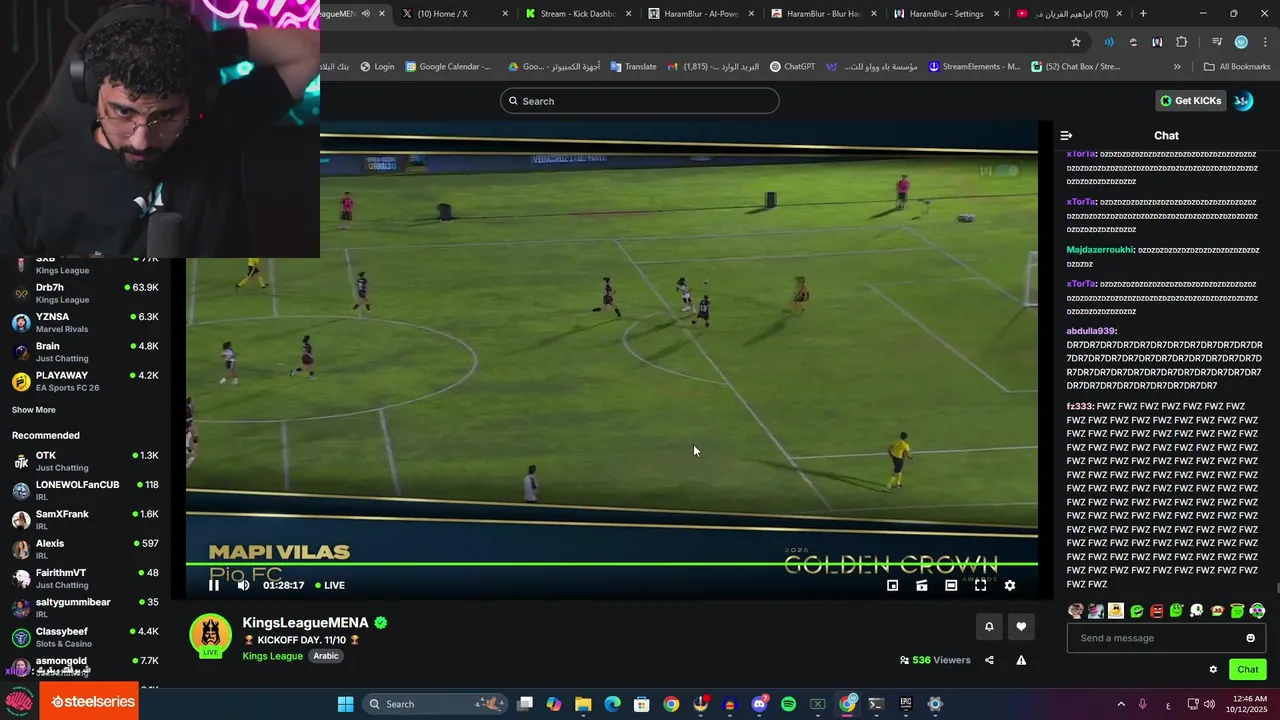Click the Arabic language tag
This screenshot has width=1280, height=720.
(326, 656)
